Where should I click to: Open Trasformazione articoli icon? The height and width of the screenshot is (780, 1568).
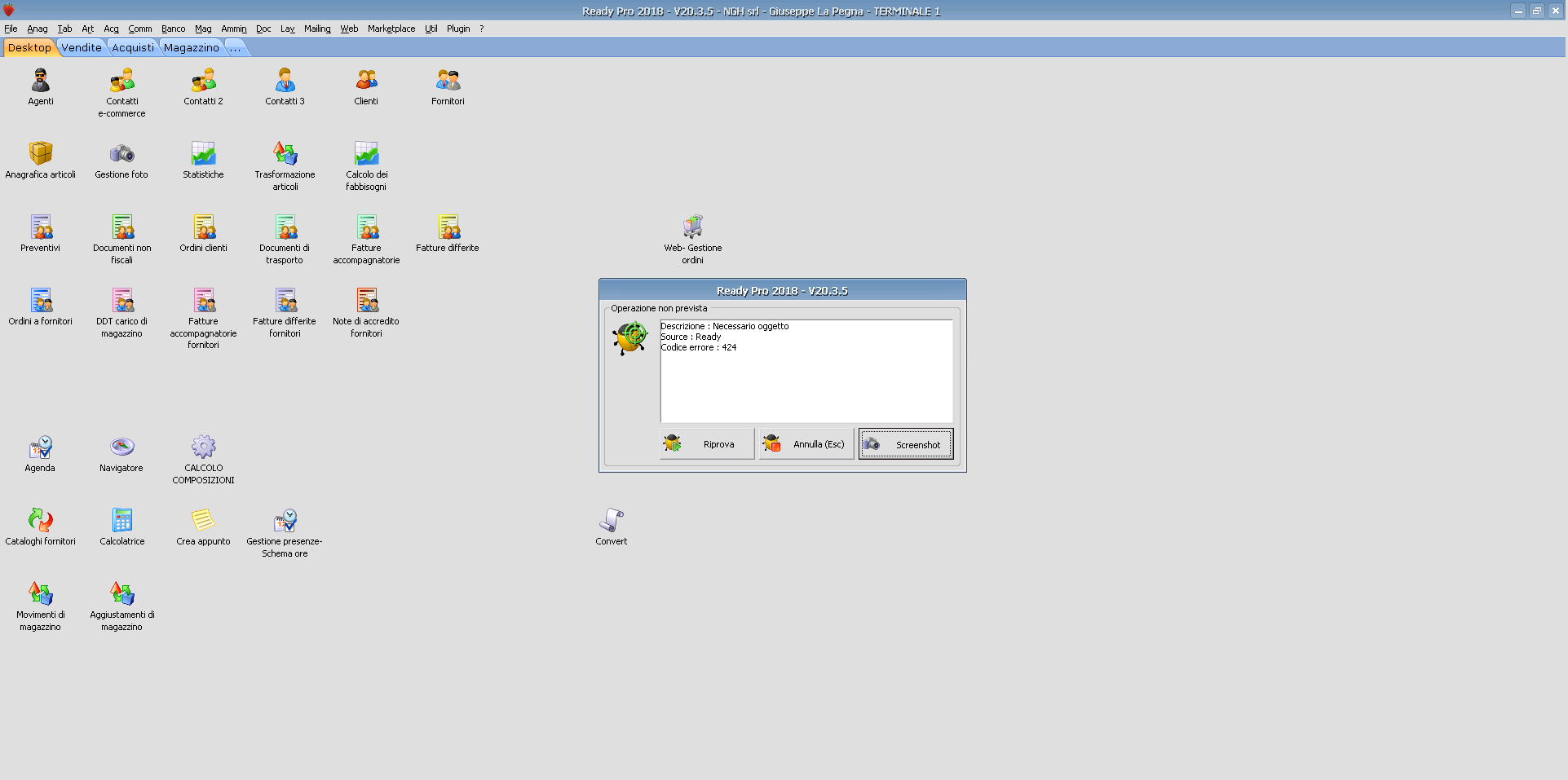click(285, 154)
